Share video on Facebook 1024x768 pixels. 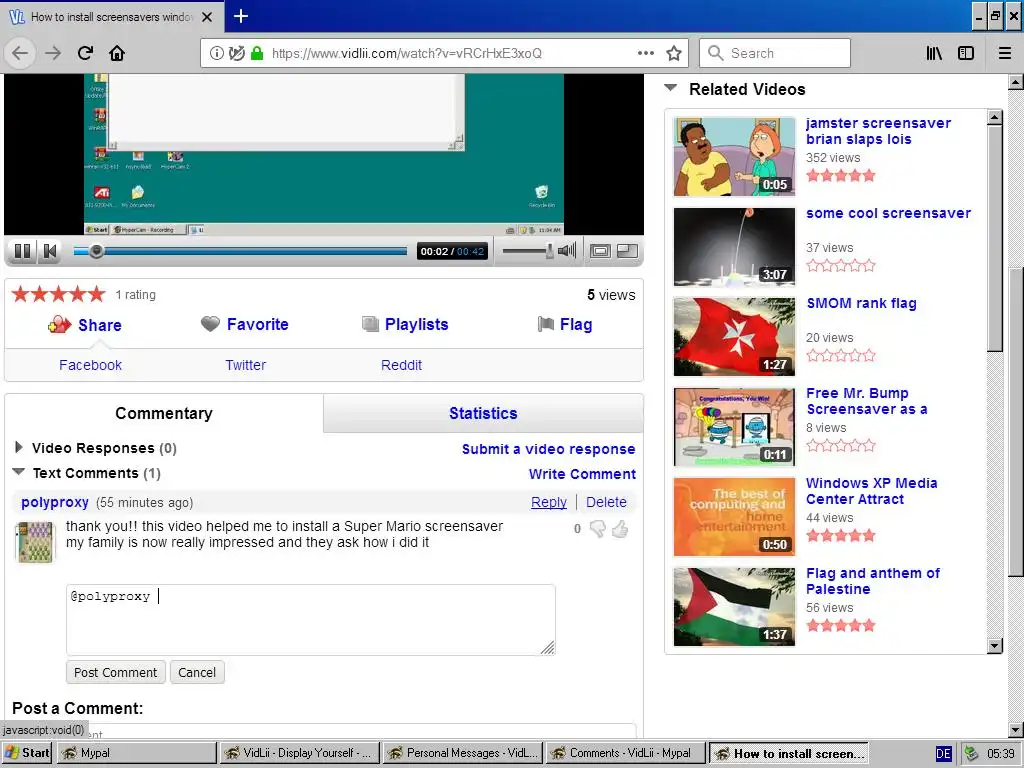tap(90, 365)
